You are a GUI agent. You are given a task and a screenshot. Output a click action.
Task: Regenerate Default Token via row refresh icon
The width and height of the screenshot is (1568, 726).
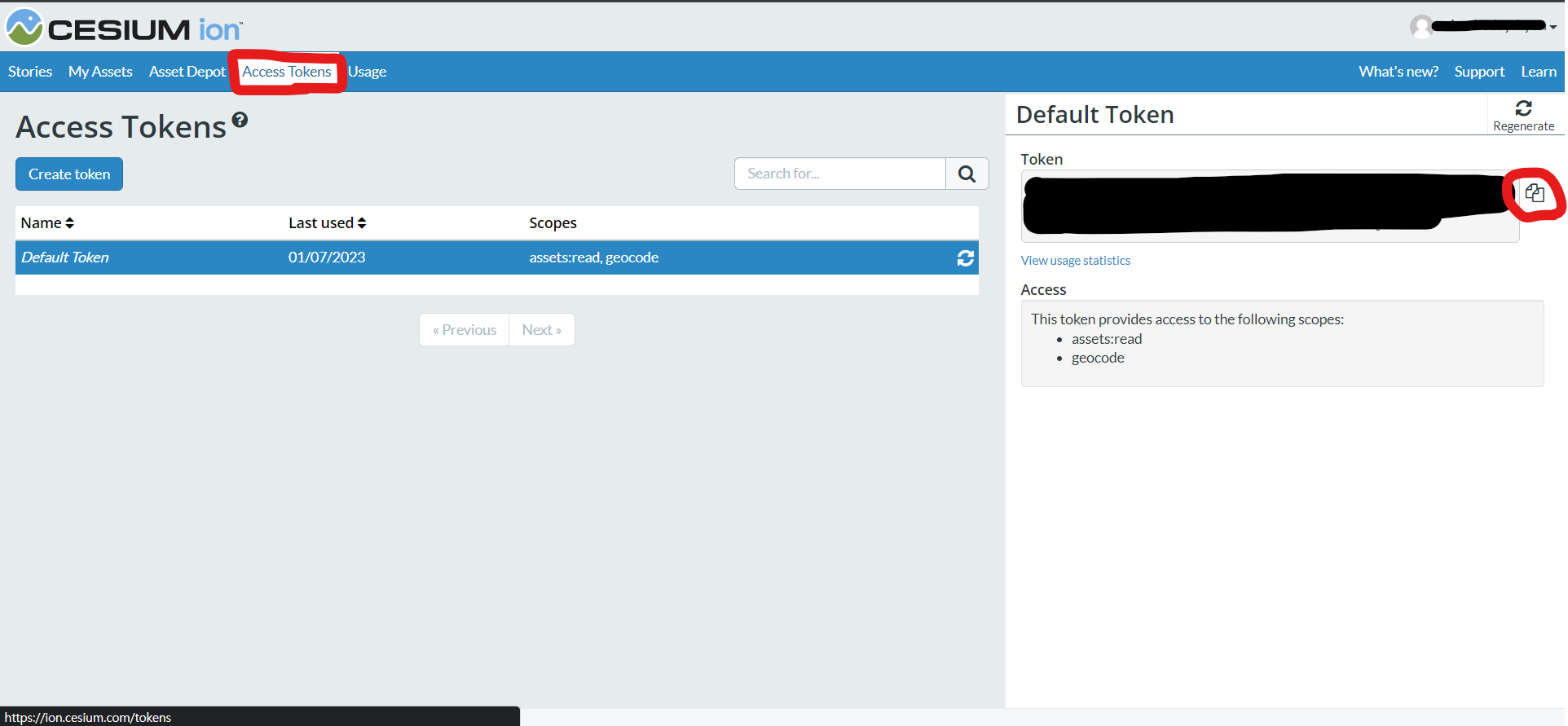click(966, 258)
